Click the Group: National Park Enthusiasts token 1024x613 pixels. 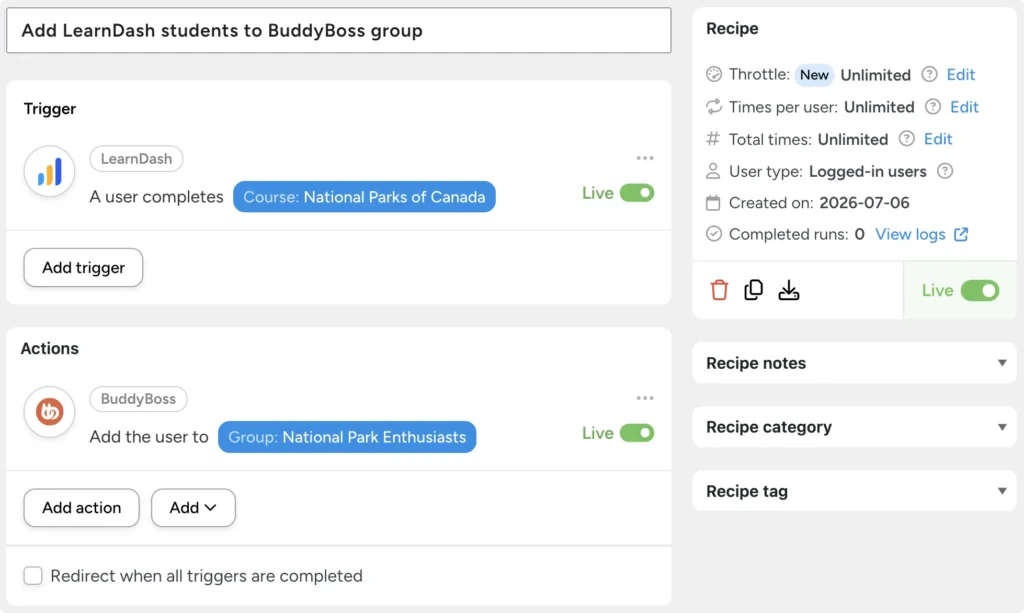[347, 437]
